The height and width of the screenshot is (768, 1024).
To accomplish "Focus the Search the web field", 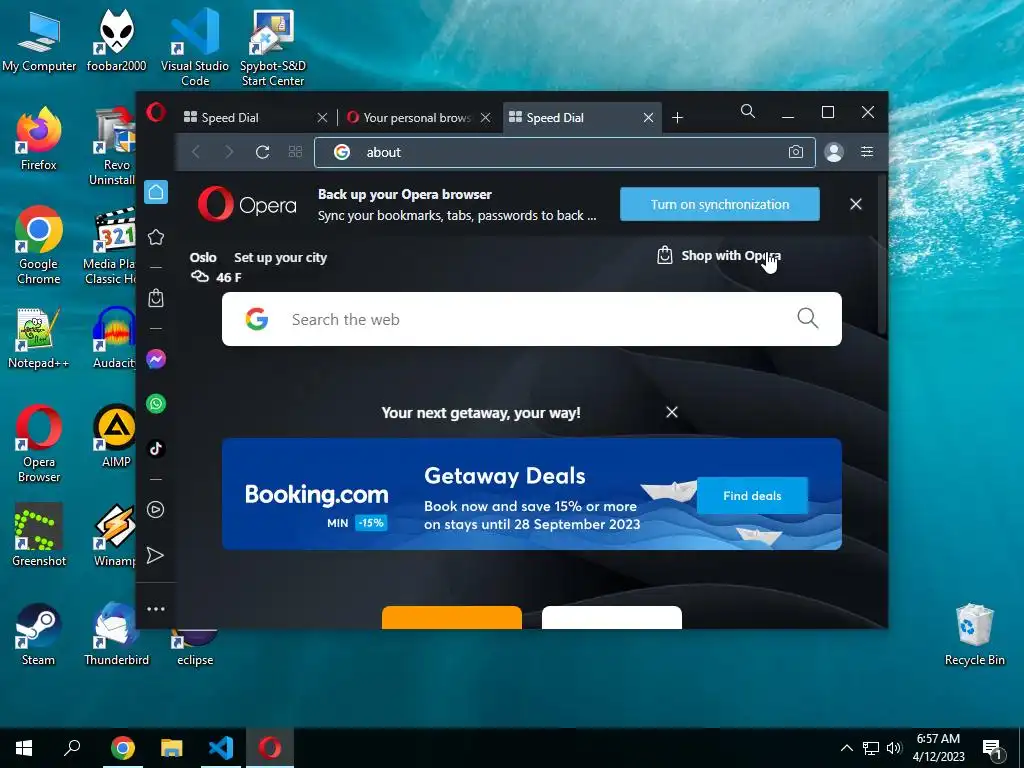I will (532, 319).
